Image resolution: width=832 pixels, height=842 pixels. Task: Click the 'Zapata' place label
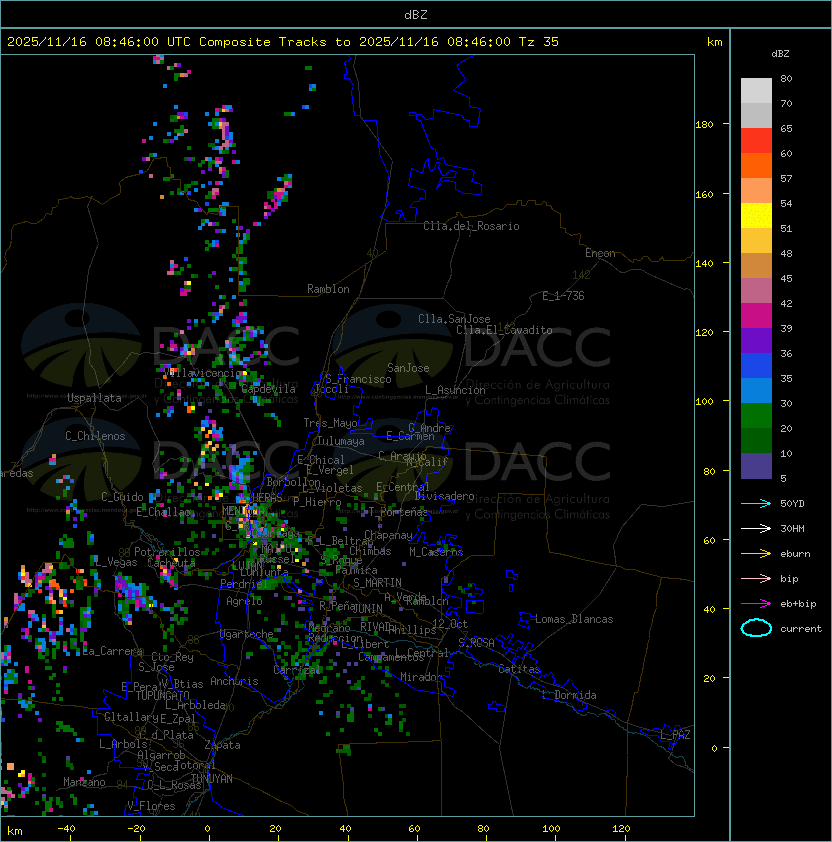pyautogui.click(x=222, y=745)
